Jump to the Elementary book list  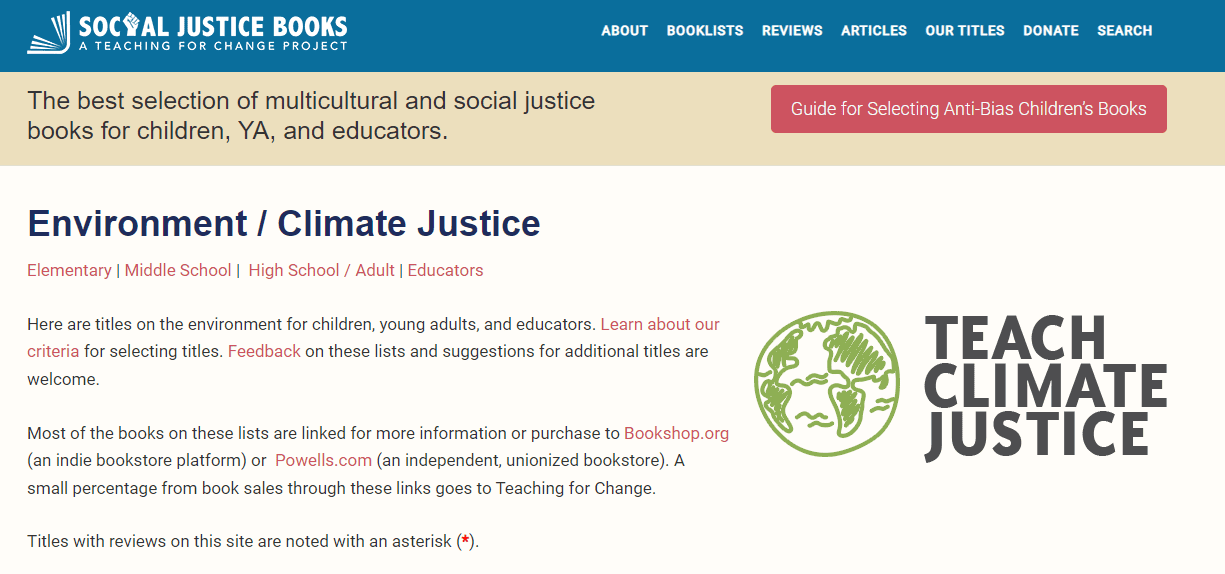[x=69, y=270]
